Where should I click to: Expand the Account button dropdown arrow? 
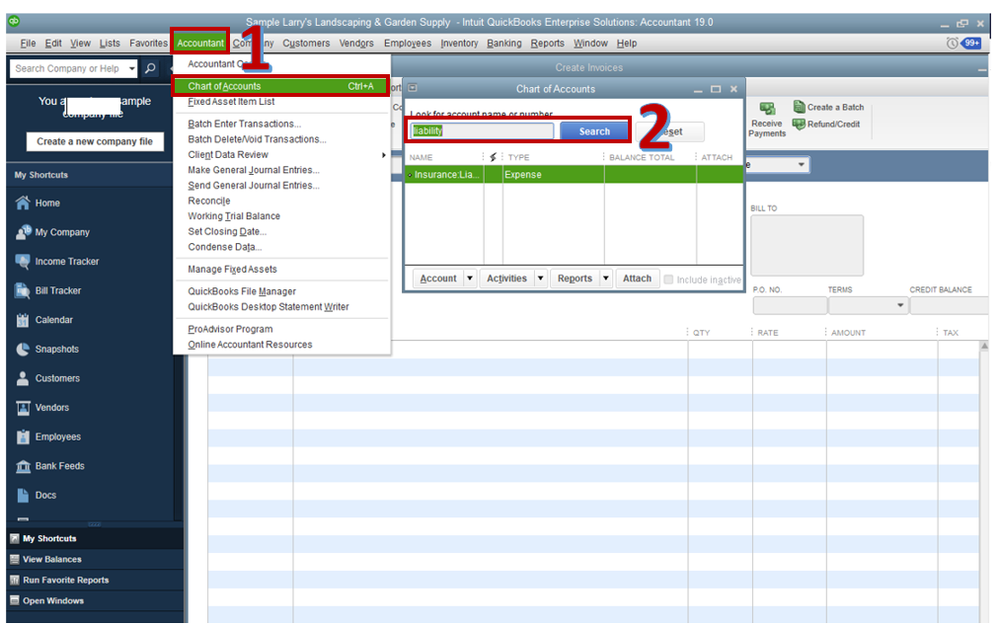tap(470, 278)
